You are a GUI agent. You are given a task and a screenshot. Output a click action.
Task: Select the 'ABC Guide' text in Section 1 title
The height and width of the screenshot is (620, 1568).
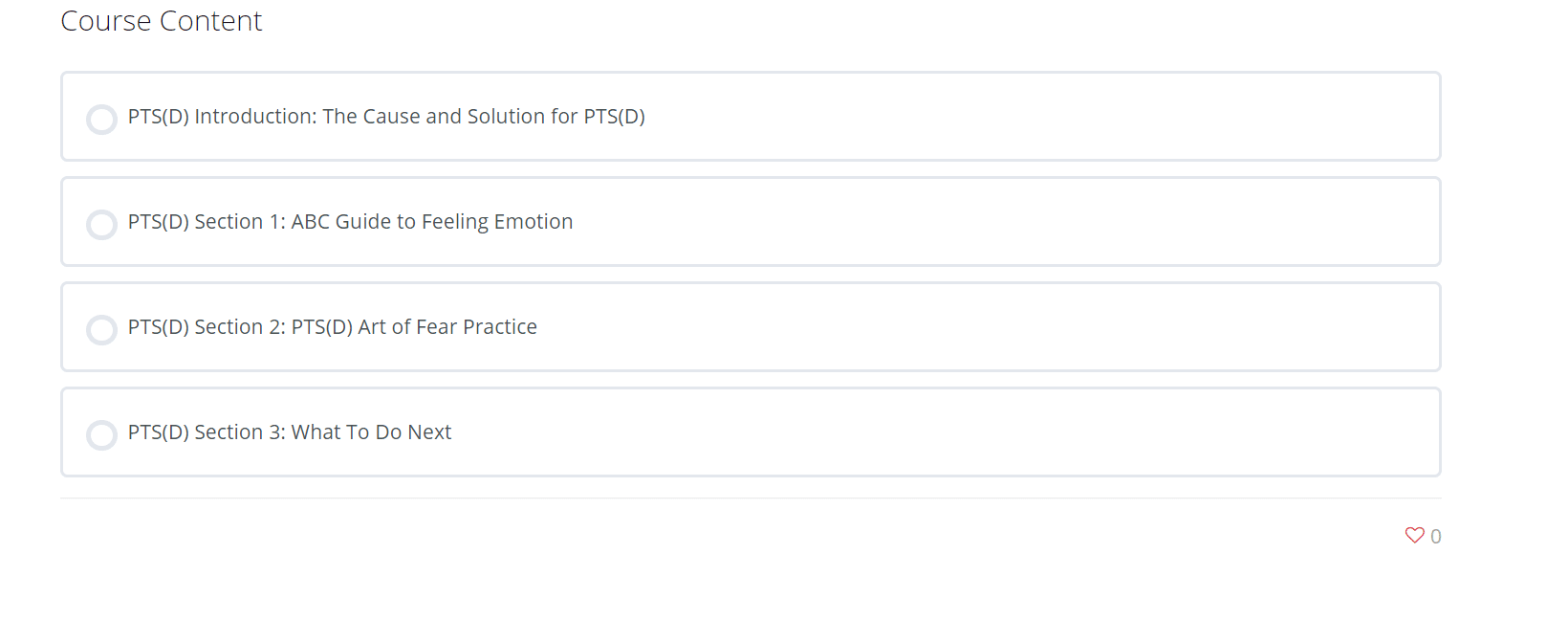click(341, 222)
